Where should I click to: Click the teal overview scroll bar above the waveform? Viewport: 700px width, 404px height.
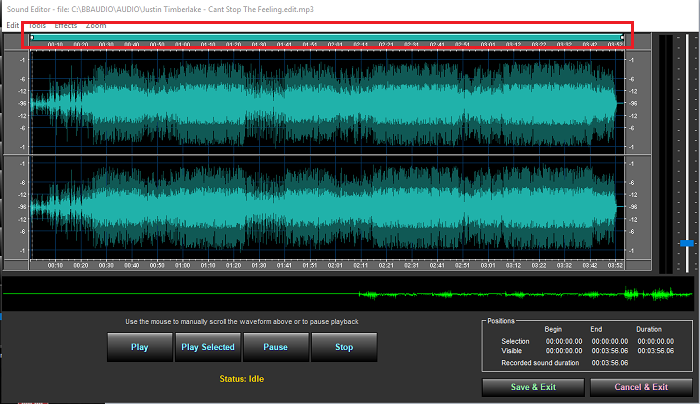pos(327,37)
